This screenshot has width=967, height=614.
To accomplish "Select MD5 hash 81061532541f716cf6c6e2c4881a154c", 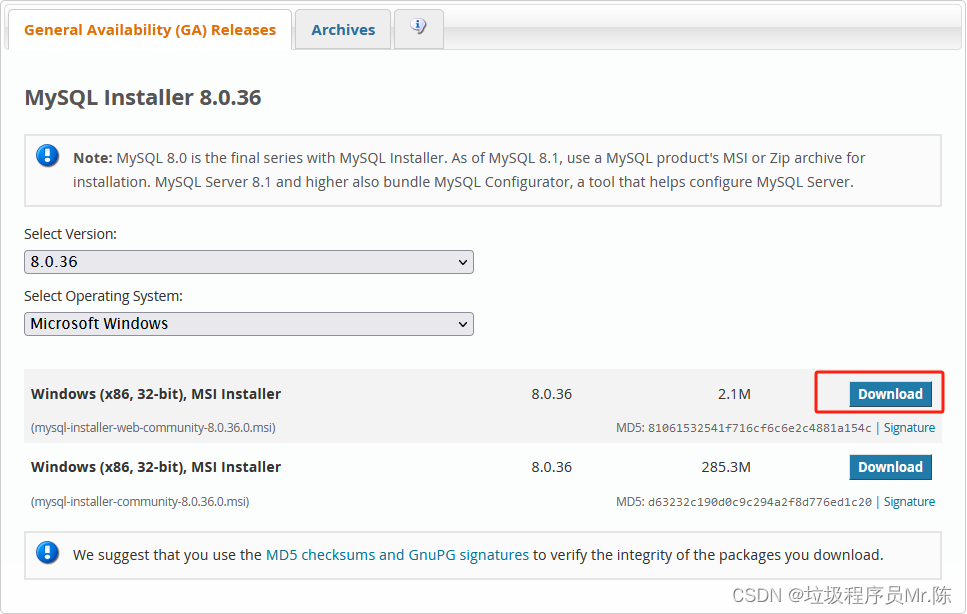I will click(759, 428).
